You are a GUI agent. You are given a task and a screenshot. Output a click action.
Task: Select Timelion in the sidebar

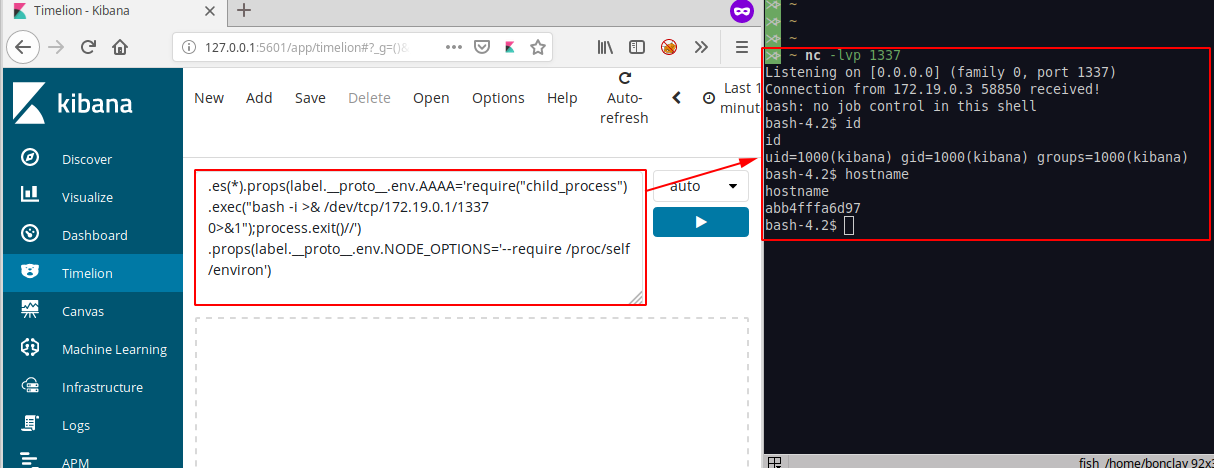point(92,273)
